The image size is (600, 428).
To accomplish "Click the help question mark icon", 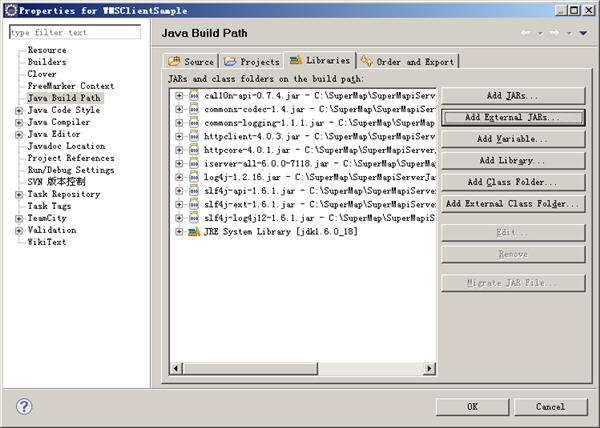I will tap(25, 406).
